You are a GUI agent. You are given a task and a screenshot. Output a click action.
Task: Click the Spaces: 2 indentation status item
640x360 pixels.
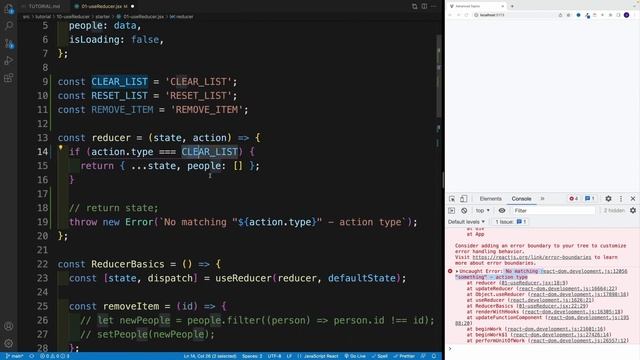coord(252,356)
